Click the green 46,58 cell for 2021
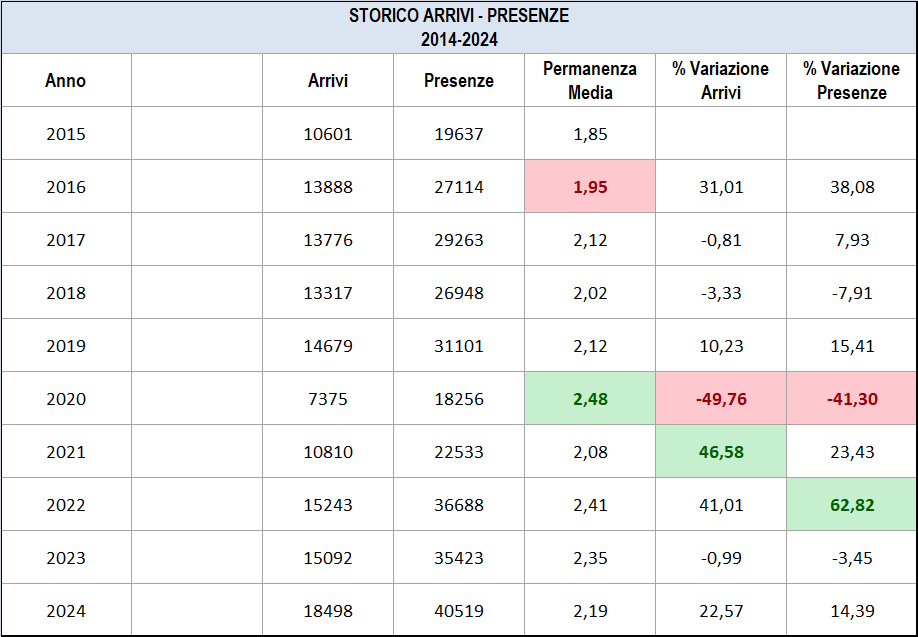This screenshot has width=918, height=637. click(x=721, y=451)
